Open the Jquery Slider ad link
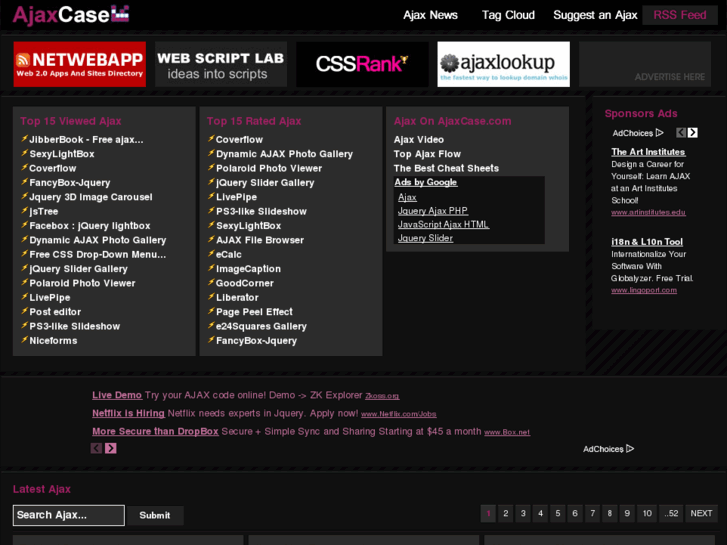Screen dimensions: 727x545 (x=425, y=238)
